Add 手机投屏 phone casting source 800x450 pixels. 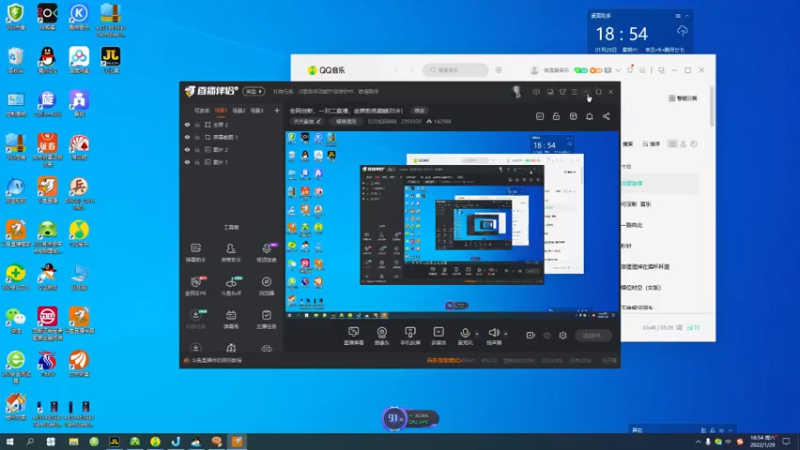click(410, 336)
